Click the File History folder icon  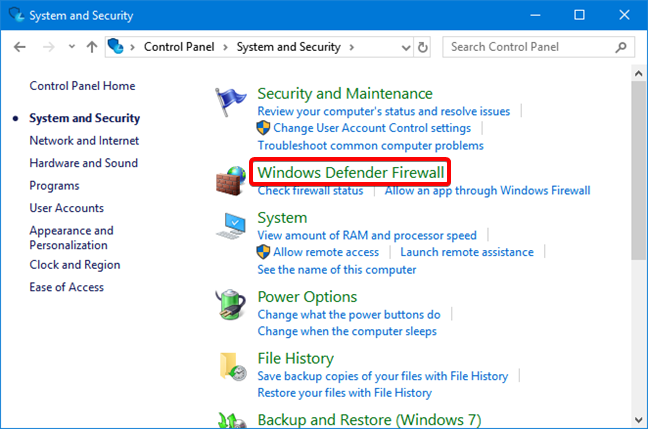(233, 367)
